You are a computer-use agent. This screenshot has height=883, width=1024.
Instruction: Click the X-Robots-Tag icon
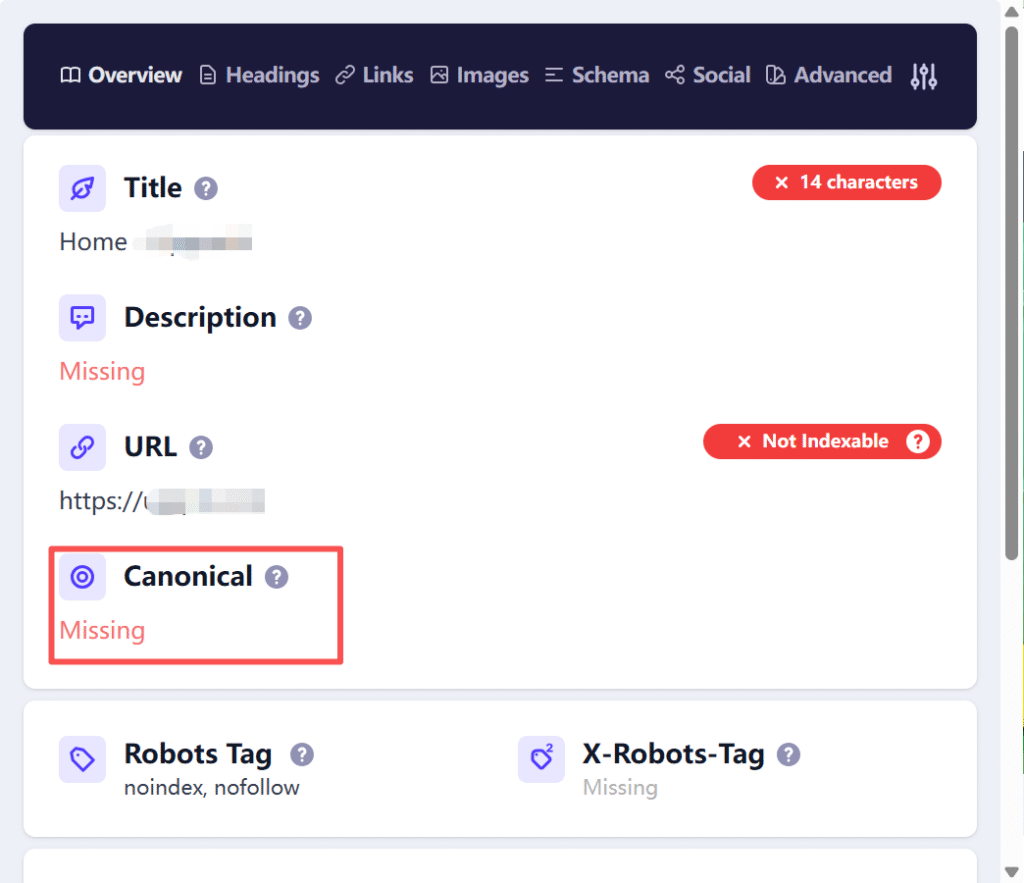point(541,759)
